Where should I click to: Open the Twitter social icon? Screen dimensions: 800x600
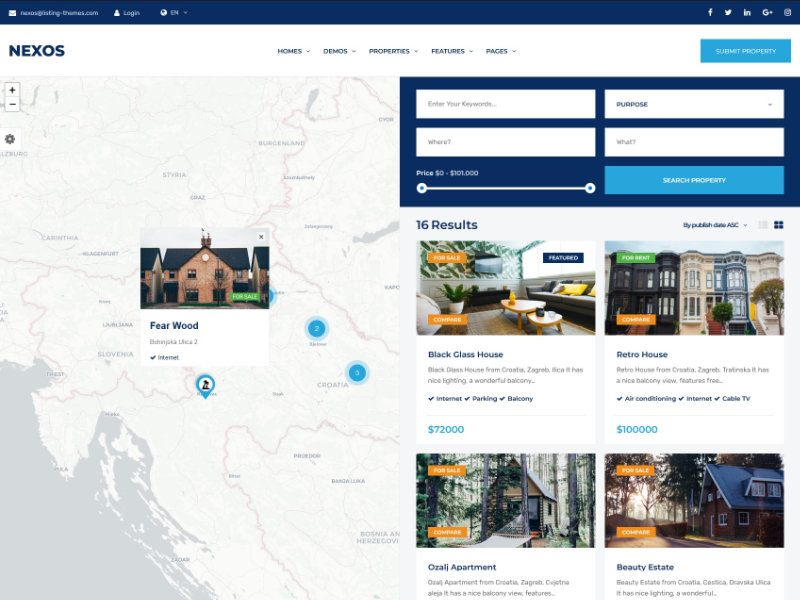(728, 12)
